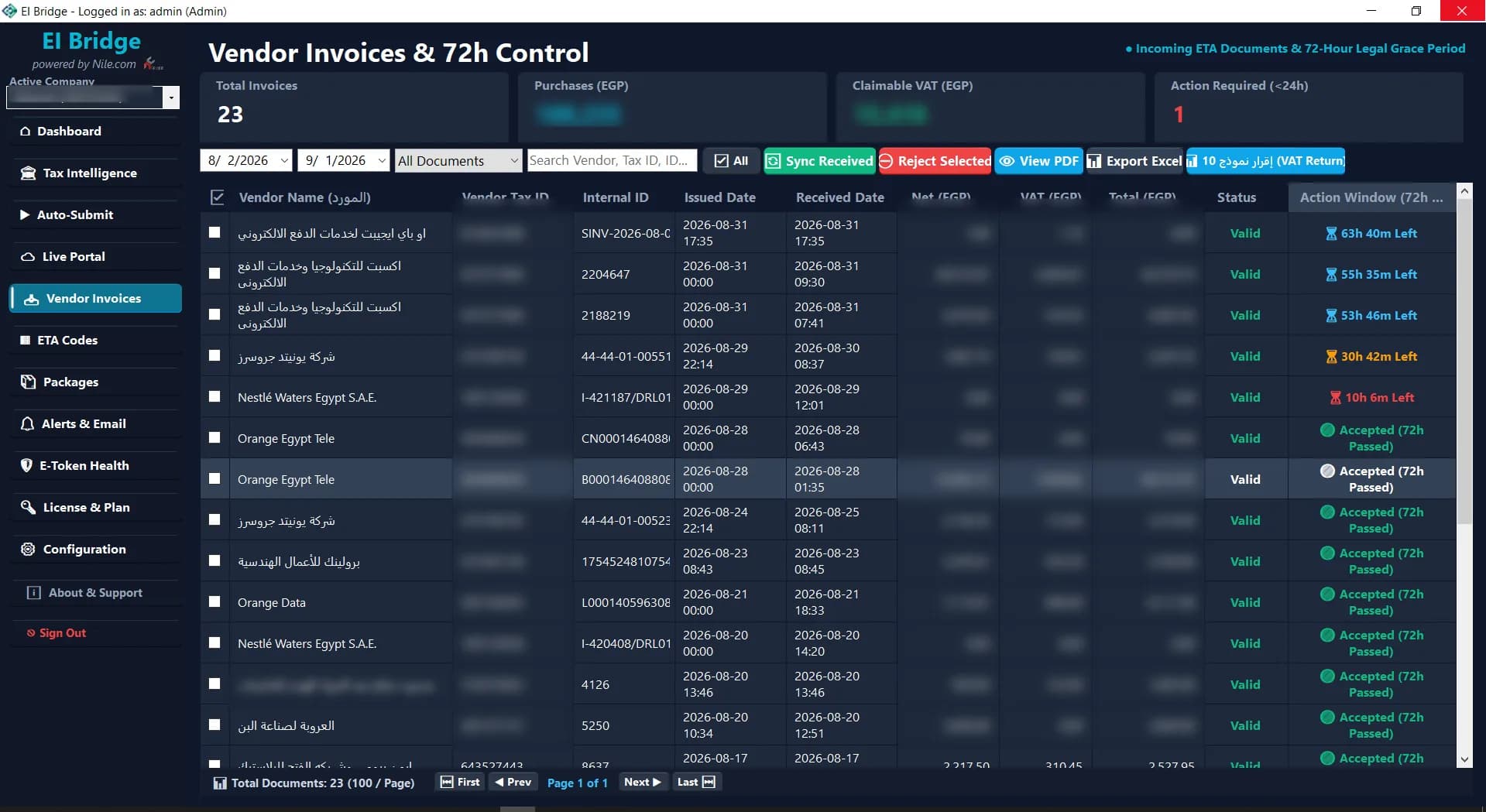Select the I-421187/DRL01 Nestlé Waters row checkbox
The height and width of the screenshot is (812, 1486).
pyautogui.click(x=214, y=396)
